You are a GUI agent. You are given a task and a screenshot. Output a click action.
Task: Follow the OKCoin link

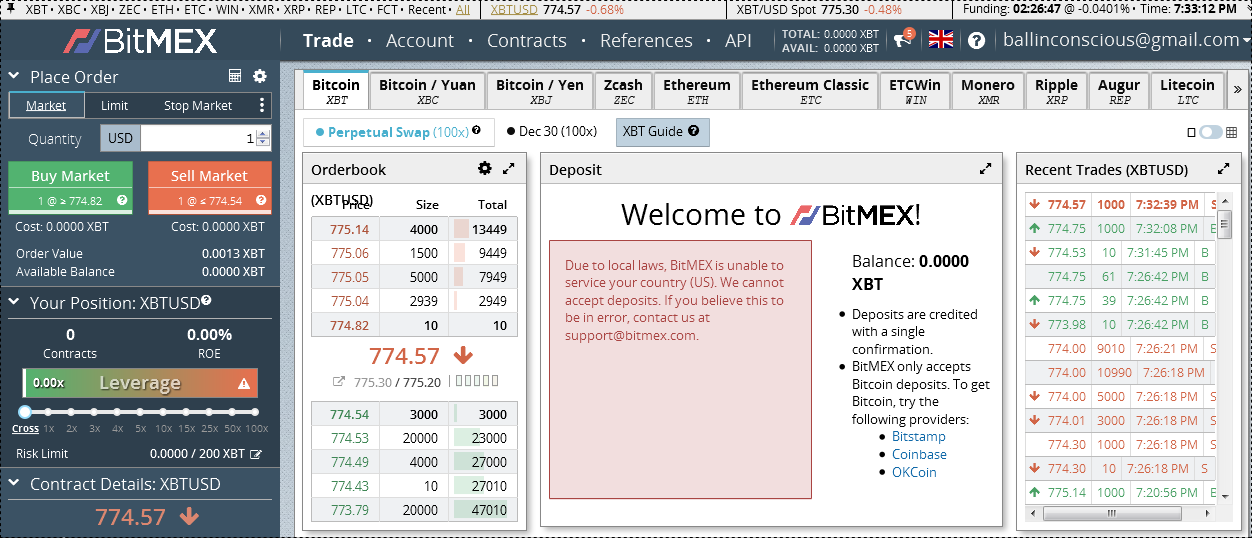pos(914,472)
